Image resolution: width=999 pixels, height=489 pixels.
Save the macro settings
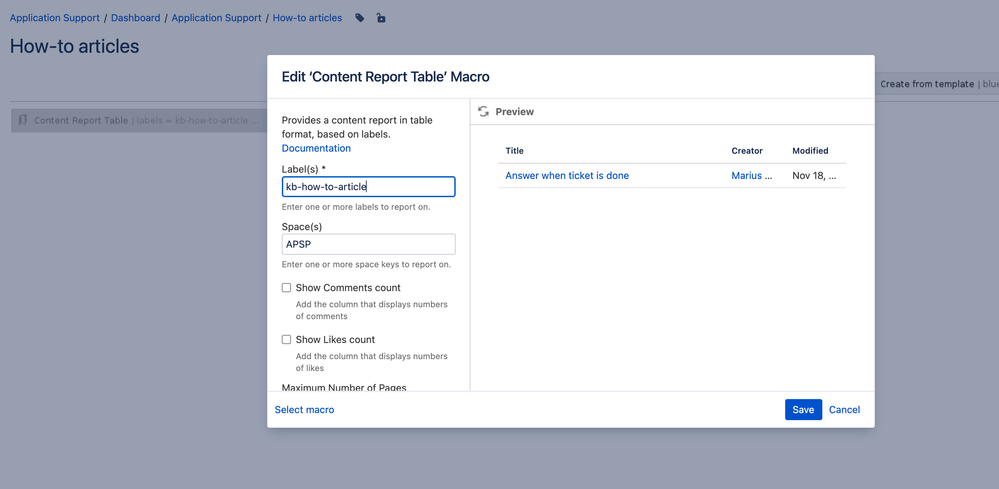803,409
